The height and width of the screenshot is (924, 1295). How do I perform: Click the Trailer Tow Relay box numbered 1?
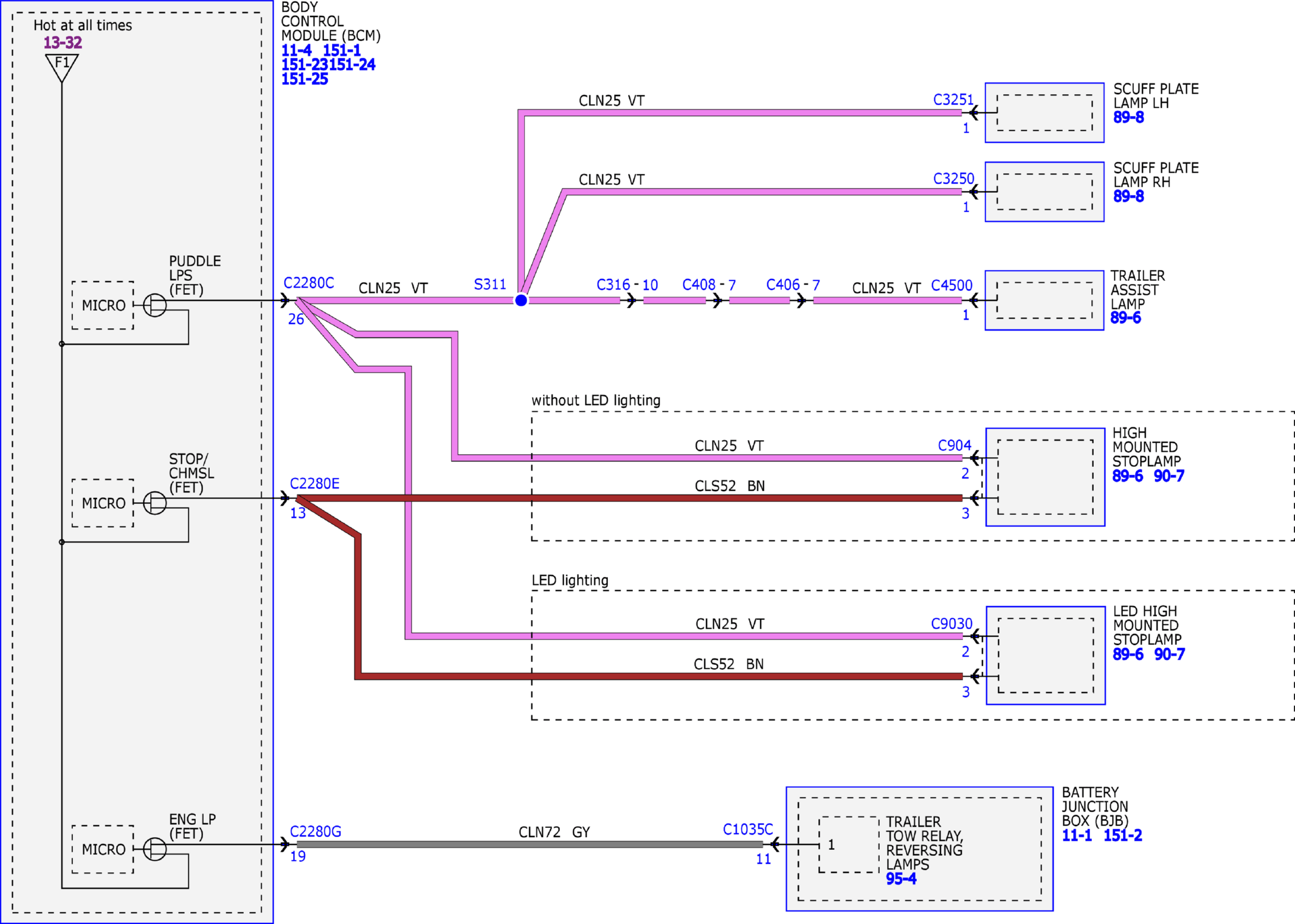849,845
